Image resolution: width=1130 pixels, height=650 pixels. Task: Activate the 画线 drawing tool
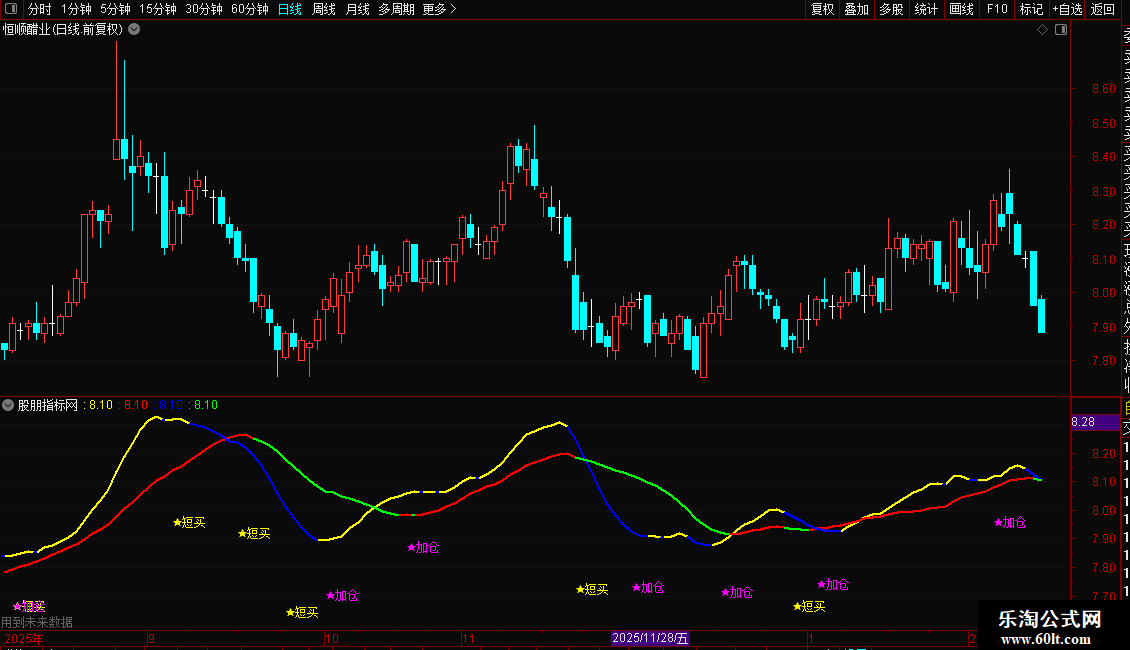961,9
